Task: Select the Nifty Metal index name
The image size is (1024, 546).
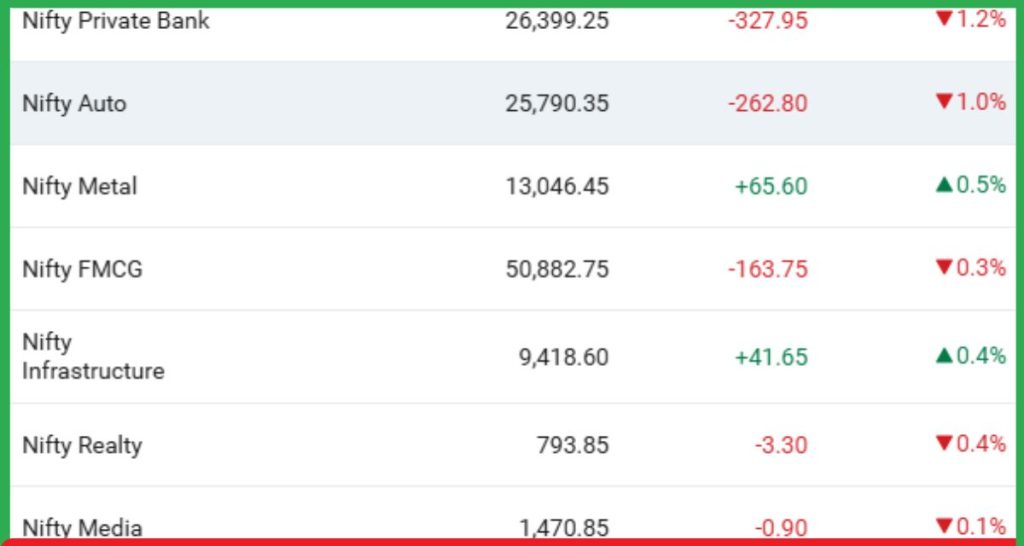Action: (79, 186)
